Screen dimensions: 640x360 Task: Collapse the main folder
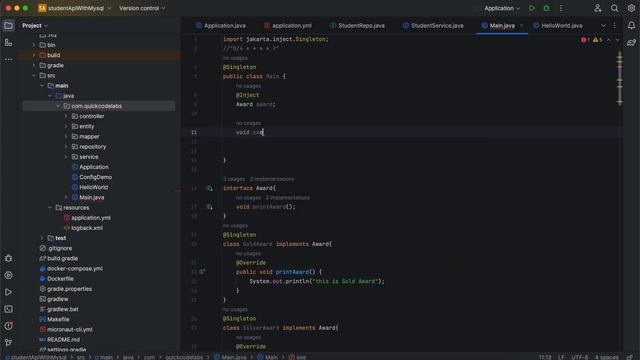pyautogui.click(x=42, y=86)
